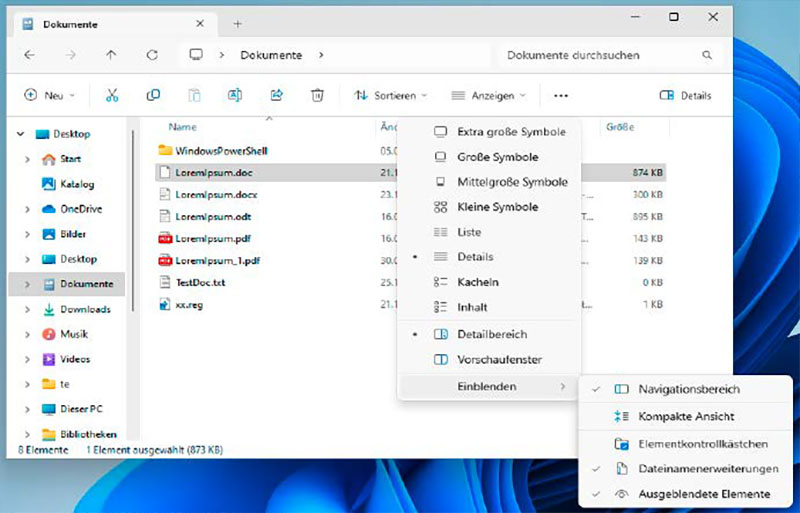The image size is (800, 513).
Task: Click the Rename icon in toolbar
Action: (x=235, y=95)
